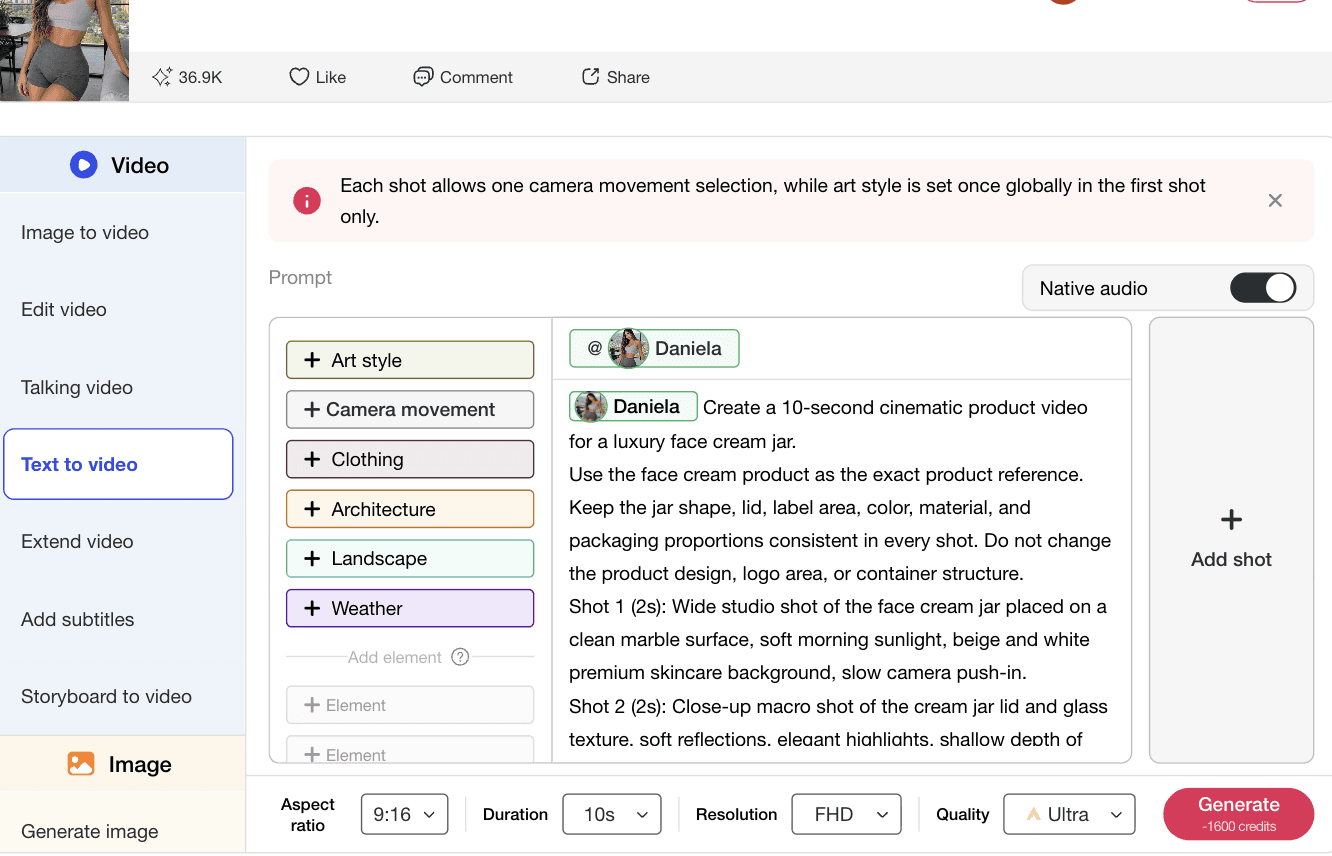Select Text to video tab
The image size is (1332, 856).
(x=118, y=464)
